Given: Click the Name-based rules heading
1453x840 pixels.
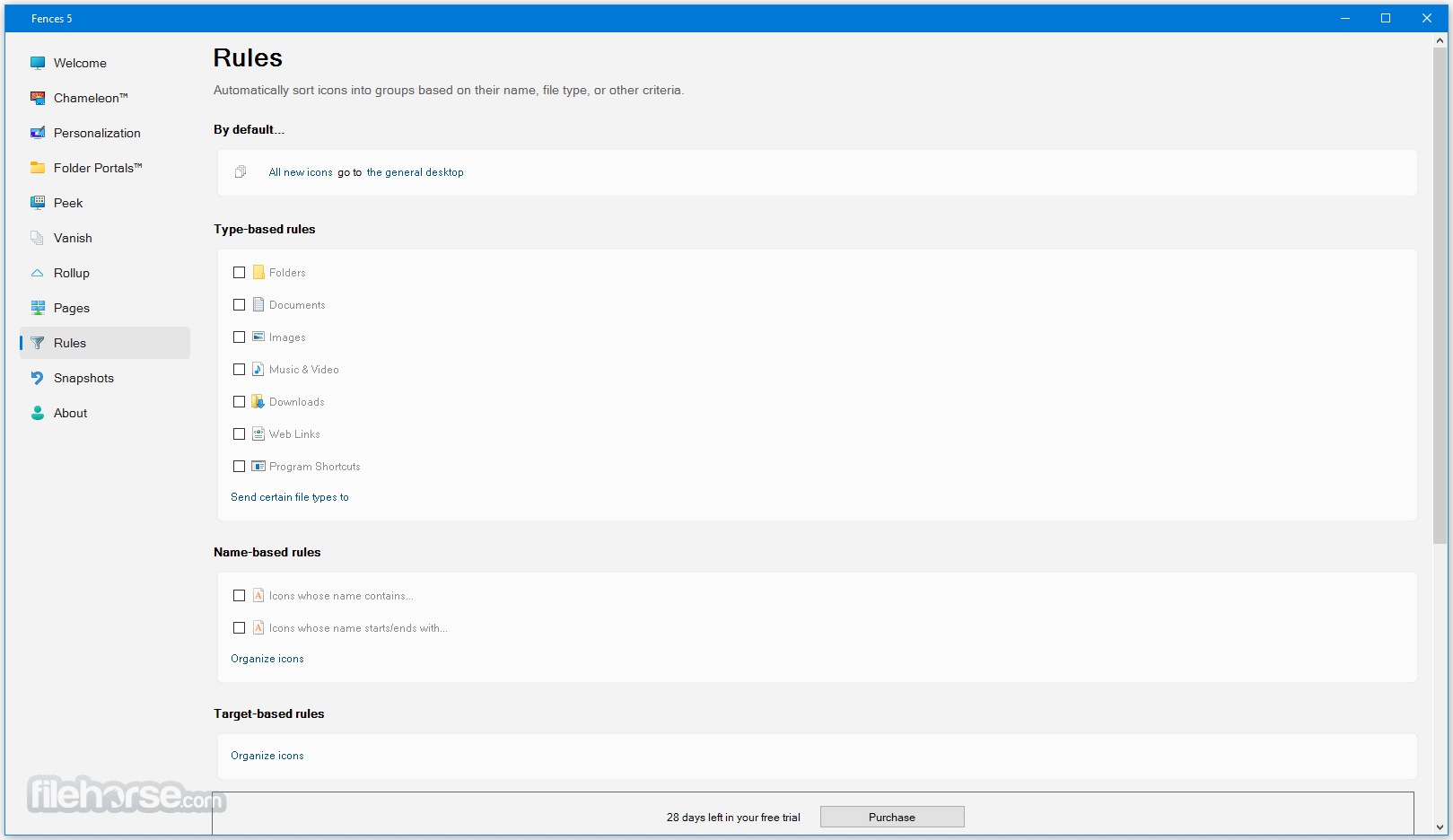Looking at the screenshot, I should click(x=267, y=552).
